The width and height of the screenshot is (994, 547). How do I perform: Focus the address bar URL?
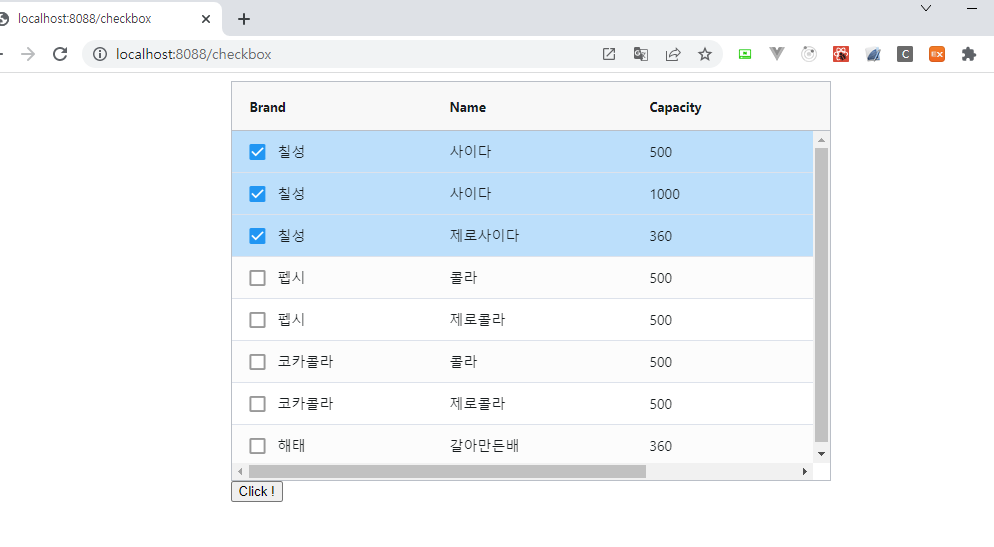(x=193, y=55)
